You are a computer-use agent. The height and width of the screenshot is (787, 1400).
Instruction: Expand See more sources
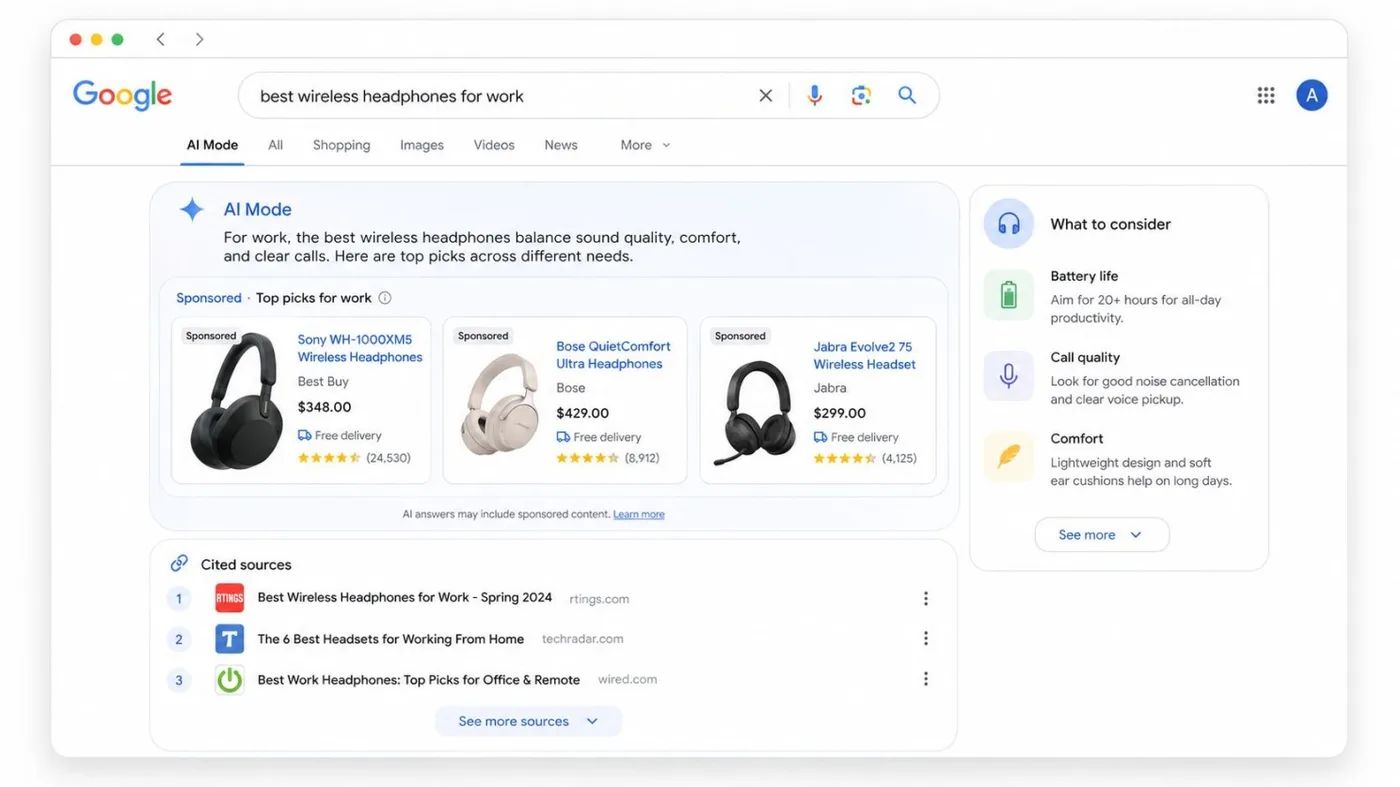tap(528, 721)
